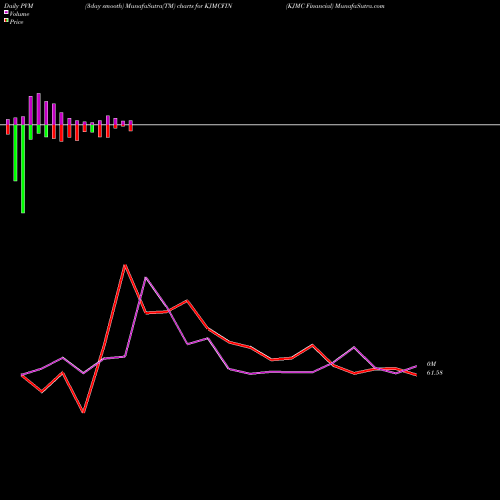Viewport: 500px width, 500px height.
Task: Click the lowest trough of the red line
Action: (x=83, y=412)
